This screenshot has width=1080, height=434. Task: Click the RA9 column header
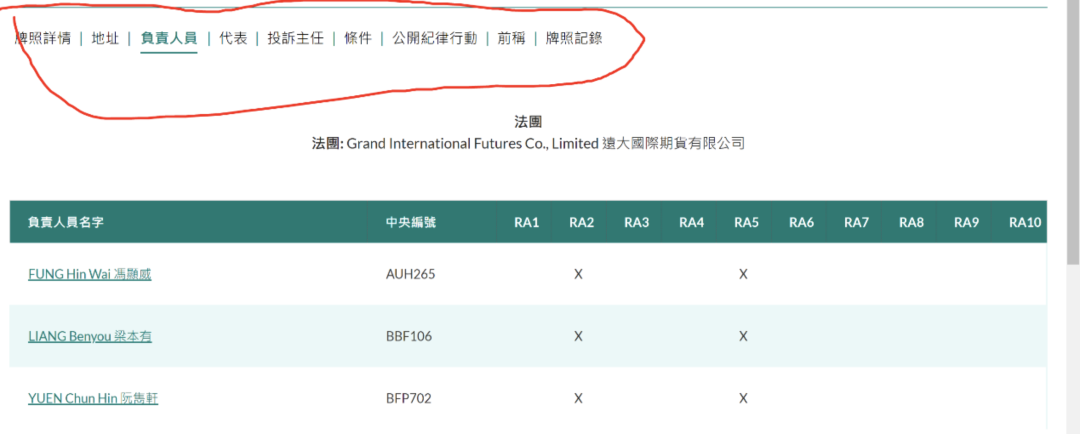pos(966,222)
